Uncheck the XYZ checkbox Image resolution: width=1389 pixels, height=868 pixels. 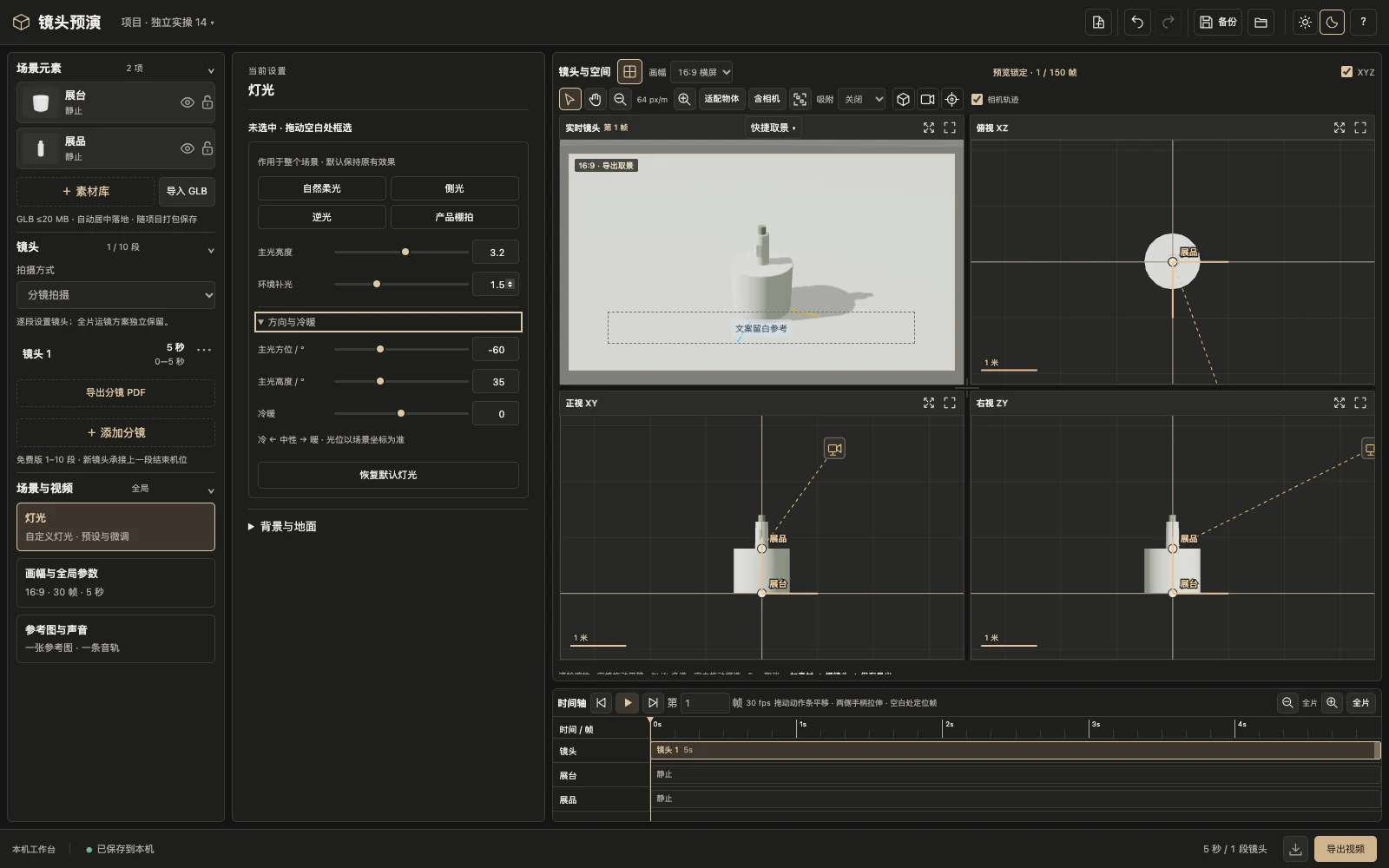click(x=1346, y=72)
